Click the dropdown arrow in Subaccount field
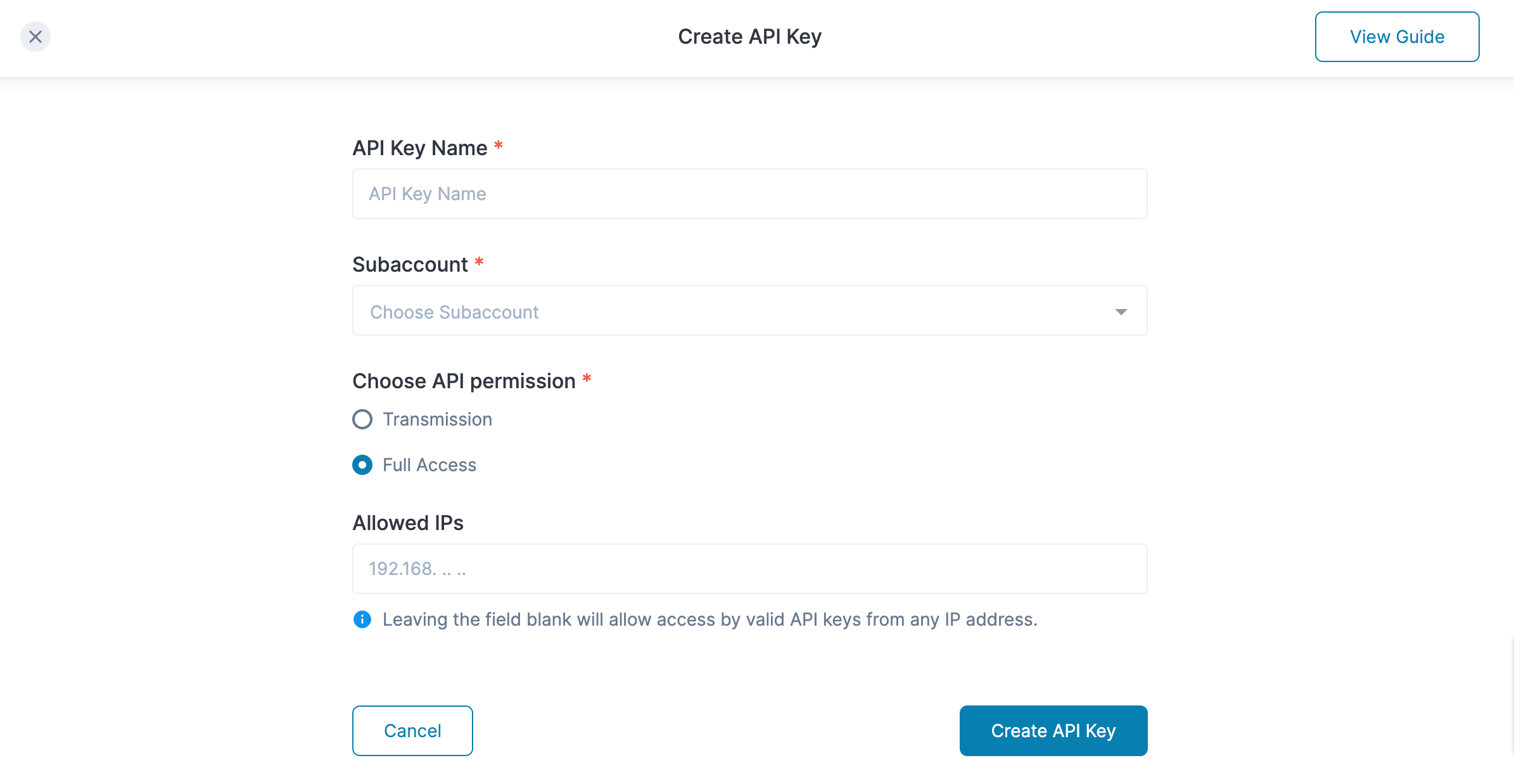Screen dimensions: 1514x784 1121,312
